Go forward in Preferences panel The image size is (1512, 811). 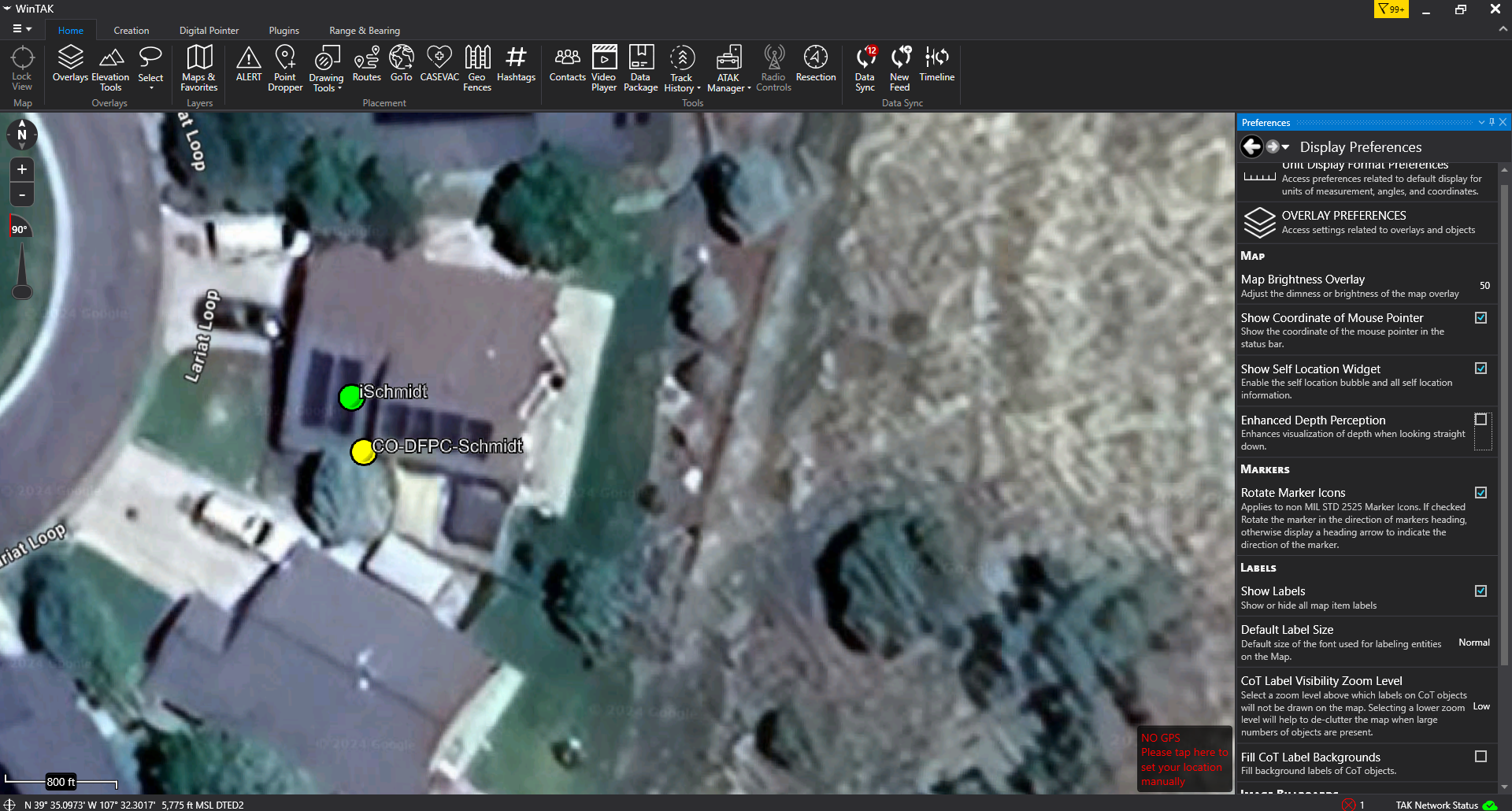coord(1272,146)
